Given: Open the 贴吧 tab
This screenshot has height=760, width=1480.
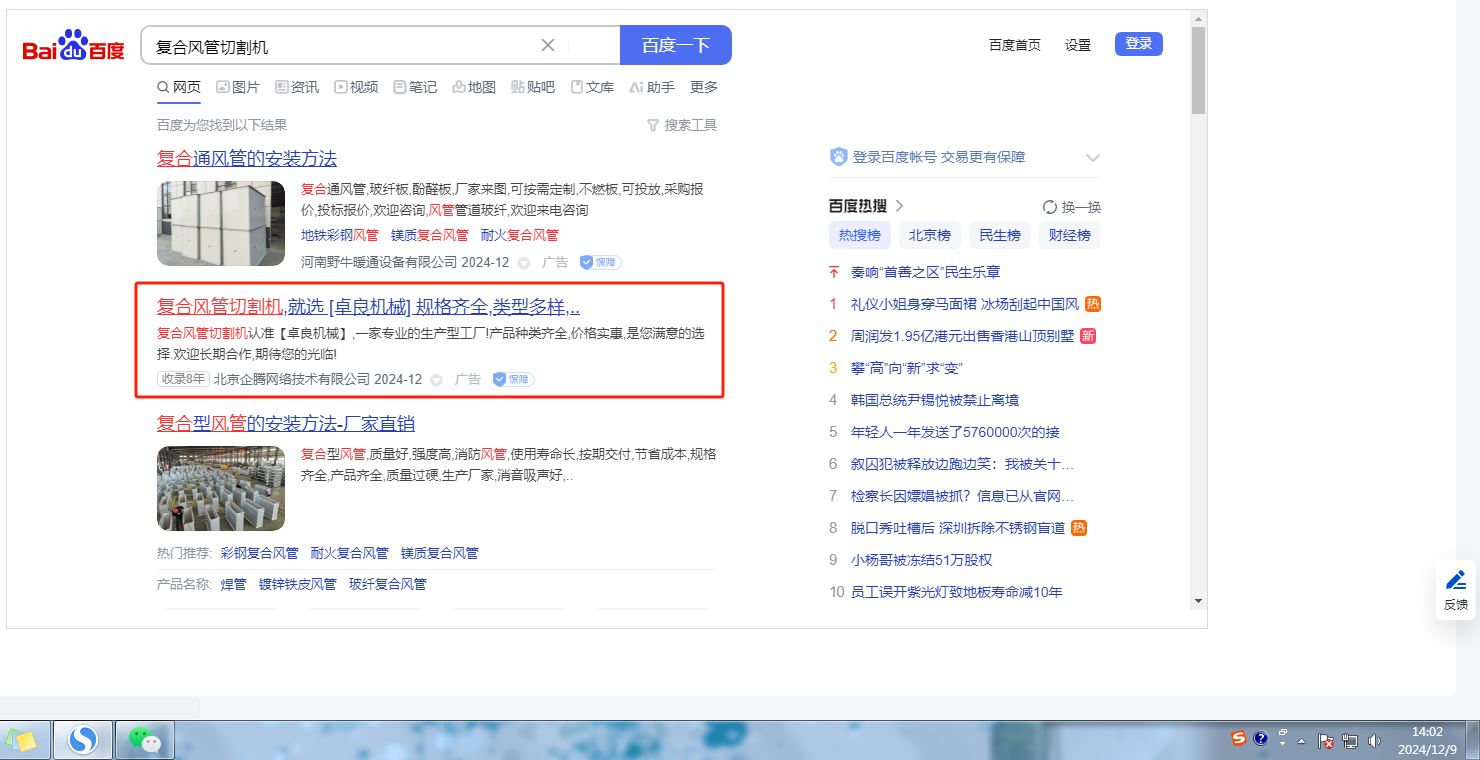Looking at the screenshot, I should pyautogui.click(x=533, y=87).
